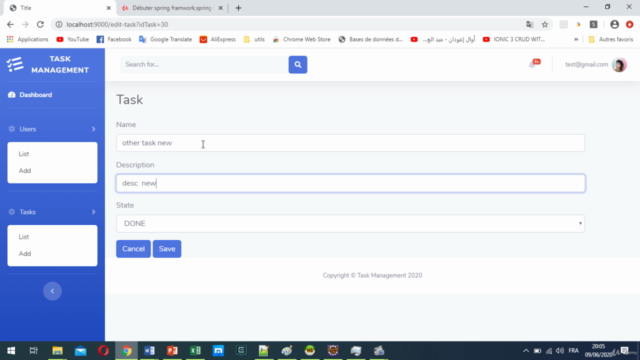Click the Task Management logo icon
The image size is (640, 360).
15,64
